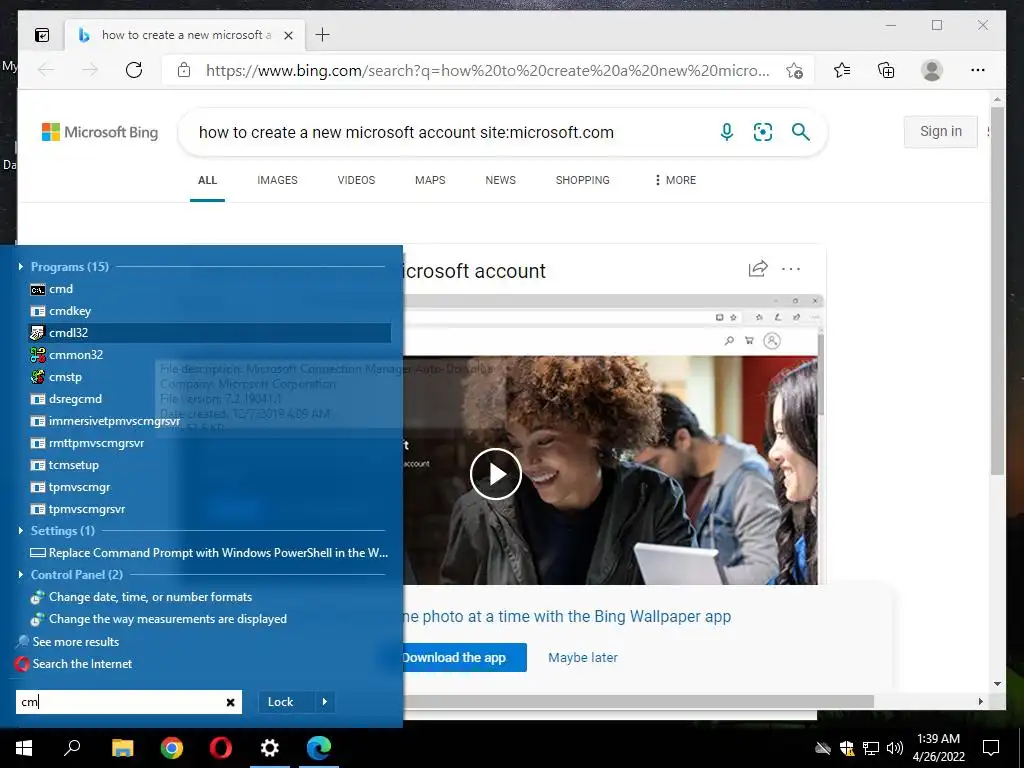This screenshot has width=1024, height=768.
Task: Collapse the Settings (1) group
Action: (x=21, y=530)
